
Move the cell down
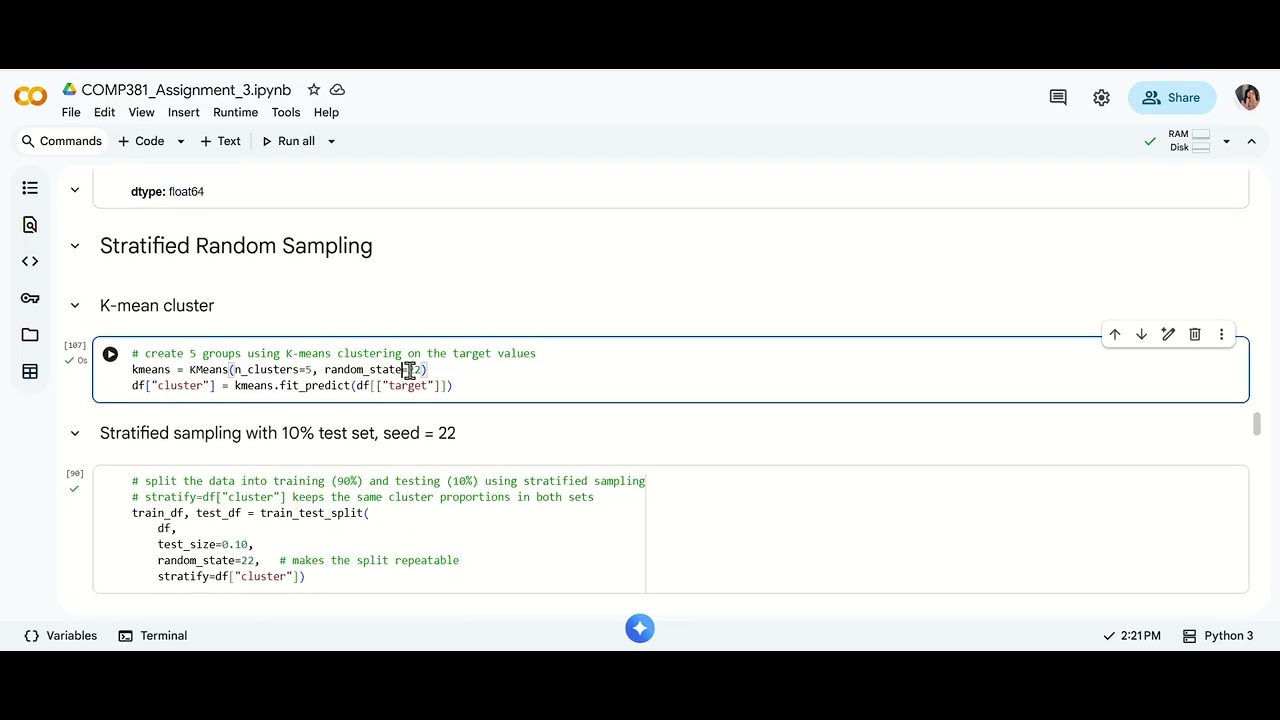(1141, 334)
